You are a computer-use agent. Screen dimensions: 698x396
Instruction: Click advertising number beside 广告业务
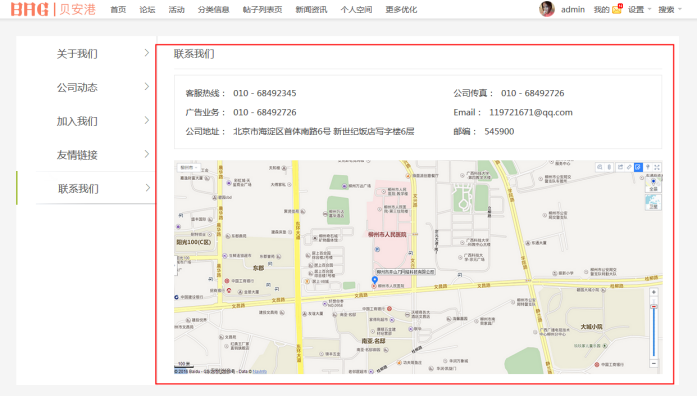[264, 113]
